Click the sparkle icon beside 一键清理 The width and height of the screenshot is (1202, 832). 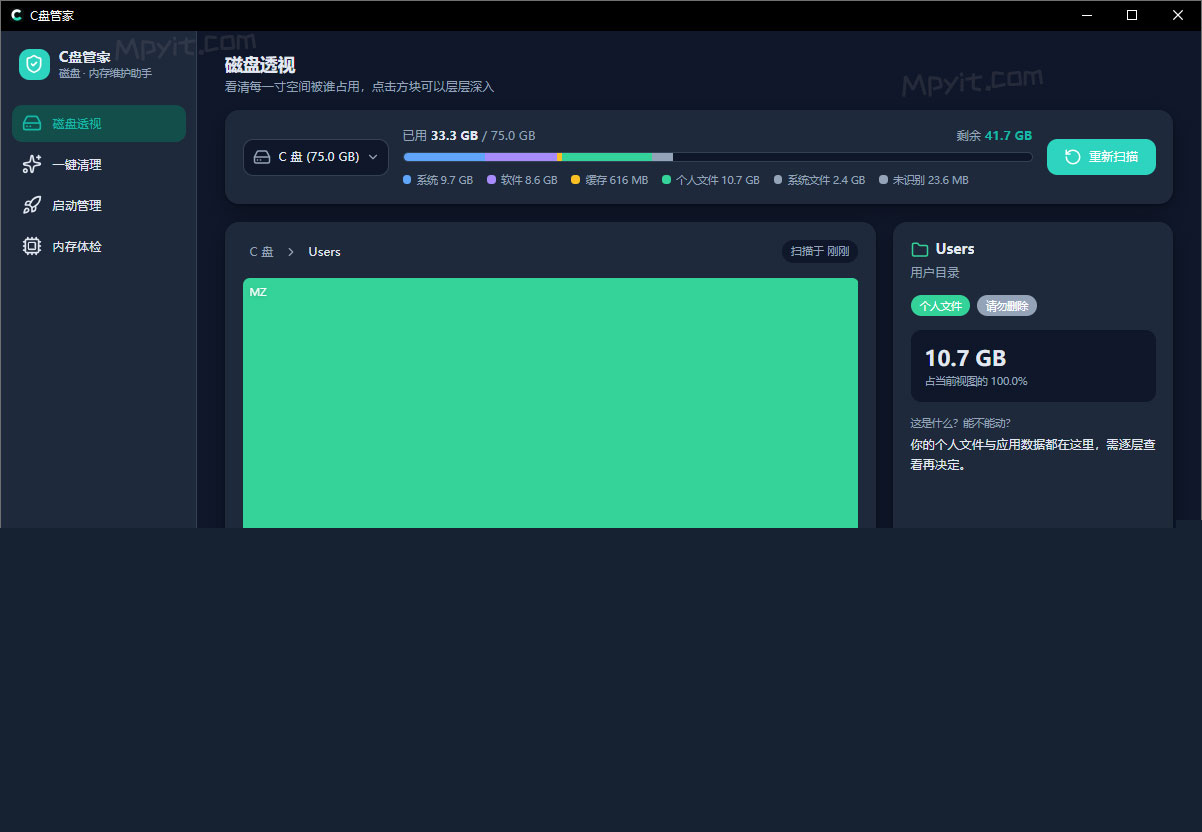tap(32, 165)
